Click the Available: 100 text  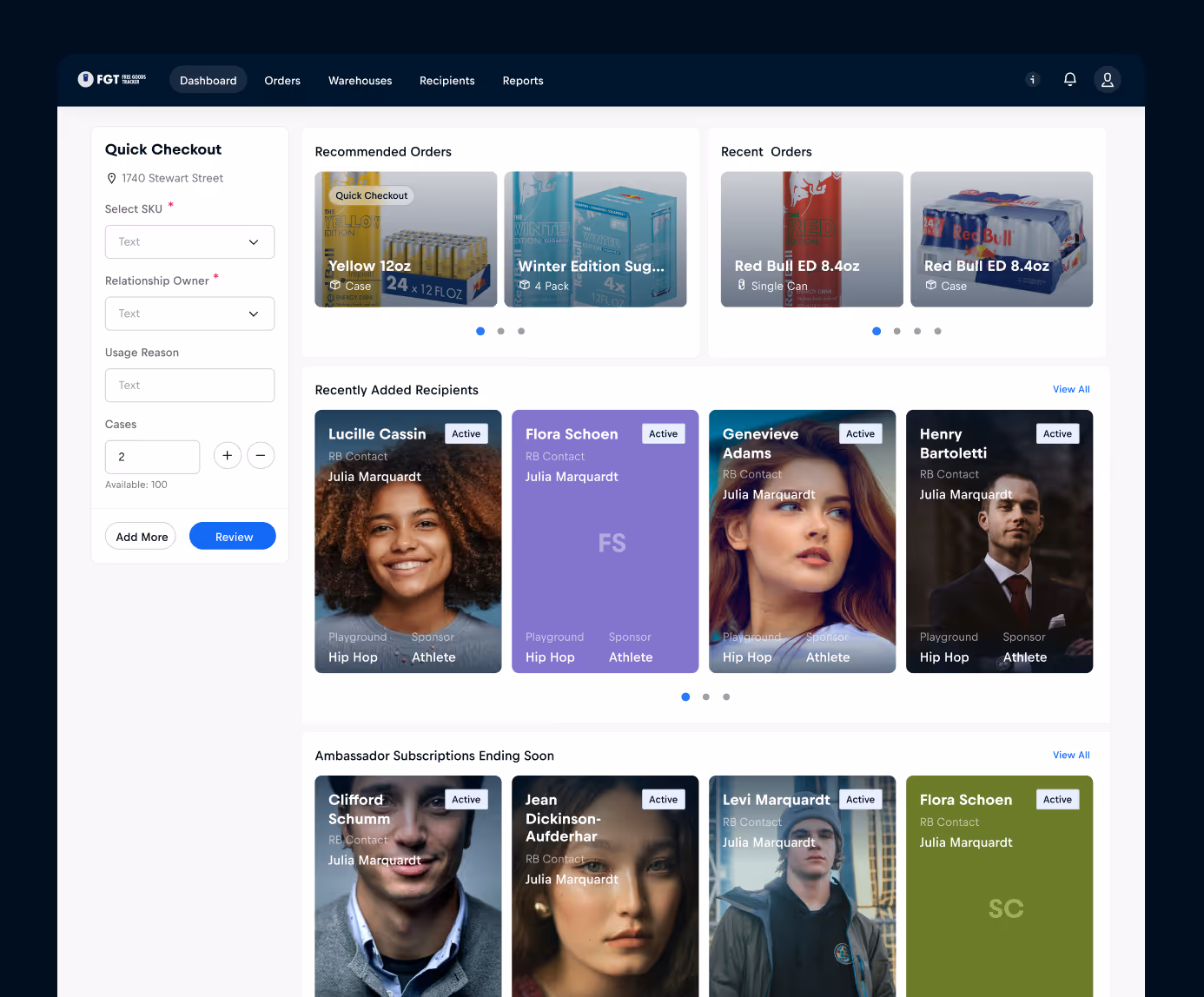136,485
